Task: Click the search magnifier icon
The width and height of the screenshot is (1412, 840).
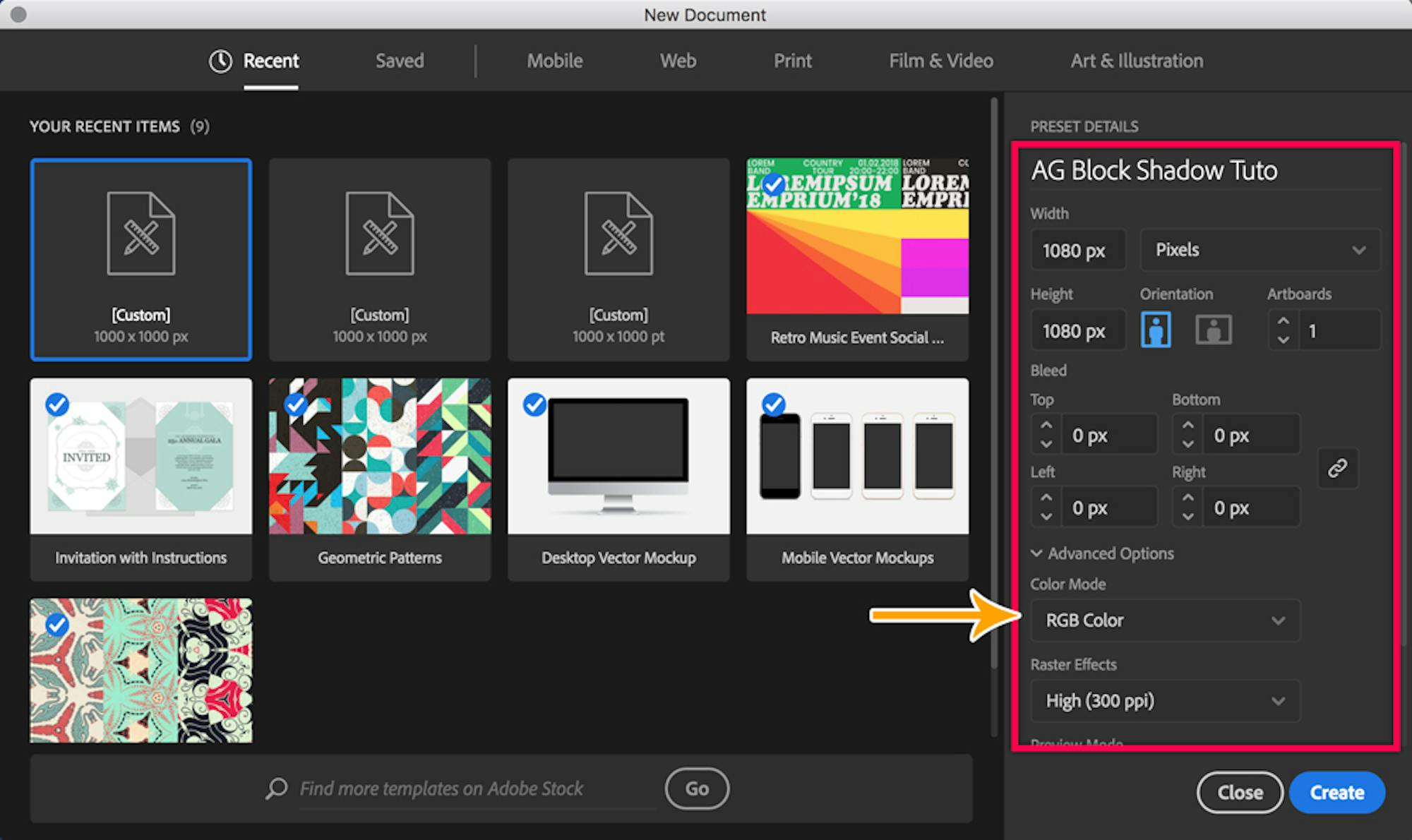Action: (277, 788)
